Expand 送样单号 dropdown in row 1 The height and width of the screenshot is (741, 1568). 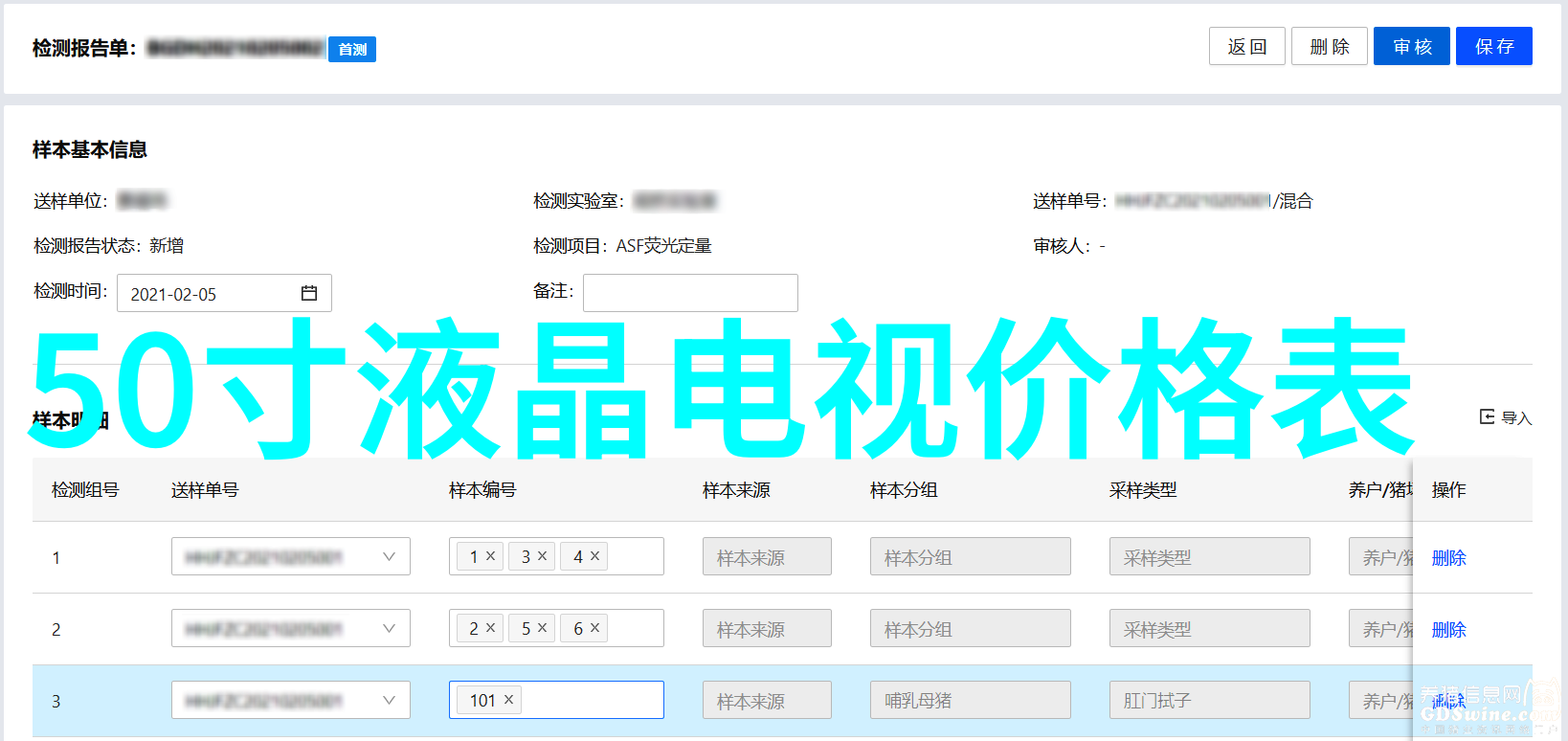point(389,556)
